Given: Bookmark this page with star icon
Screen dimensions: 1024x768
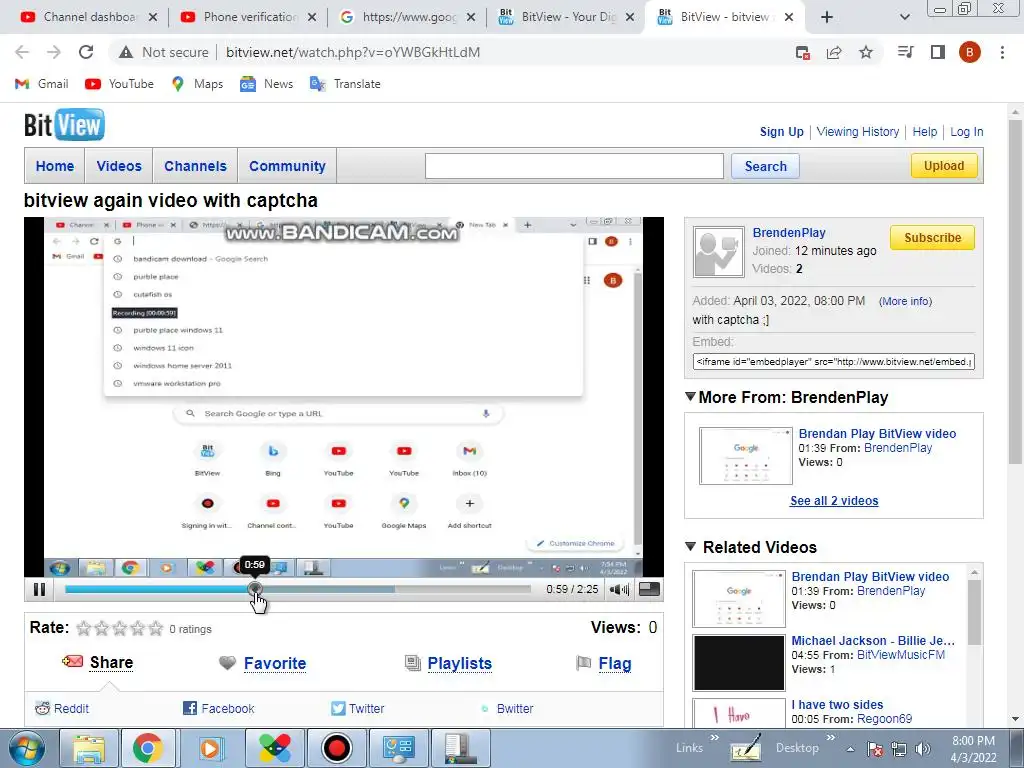Looking at the screenshot, I should coord(866,52).
